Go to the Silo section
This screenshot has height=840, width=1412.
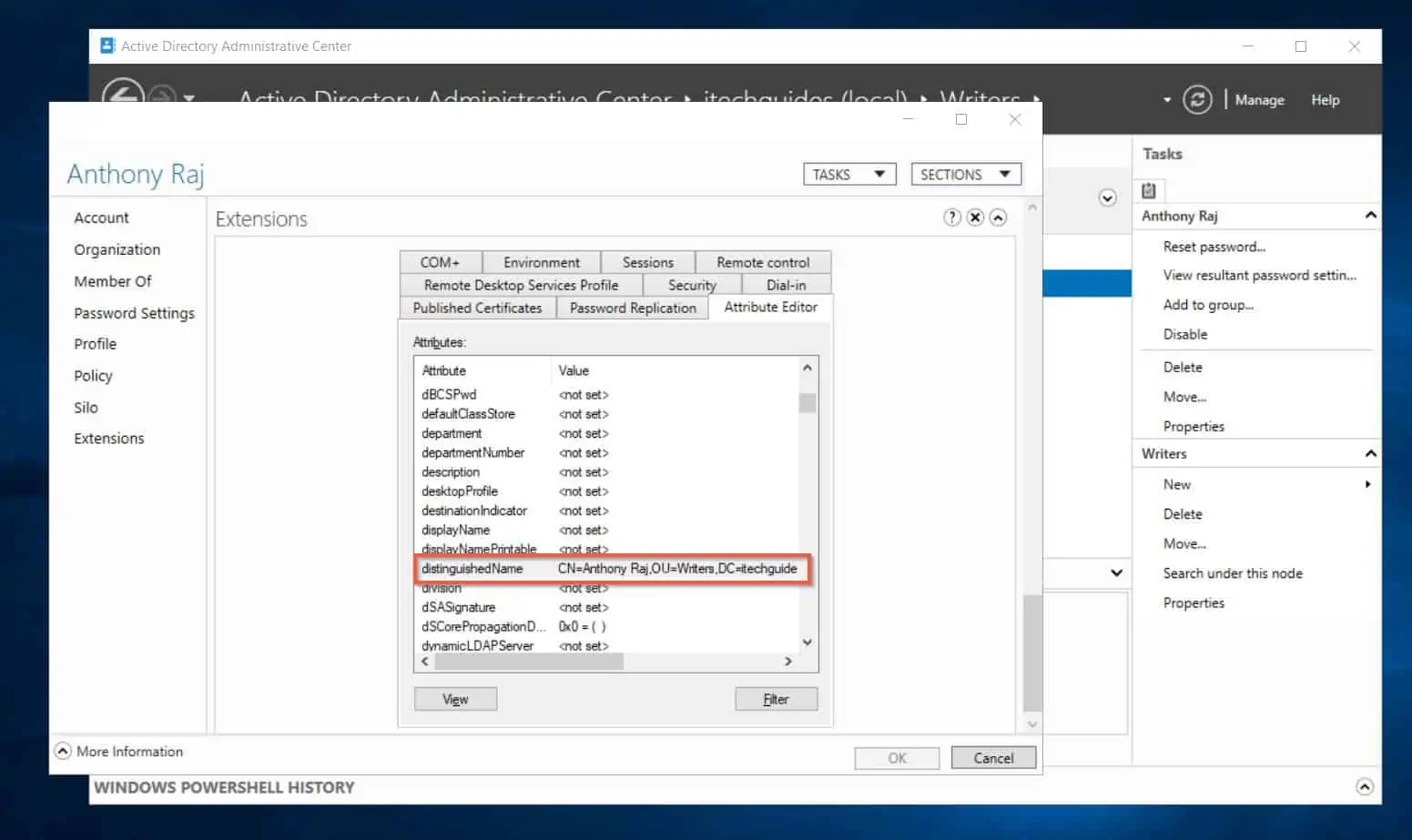tap(86, 408)
